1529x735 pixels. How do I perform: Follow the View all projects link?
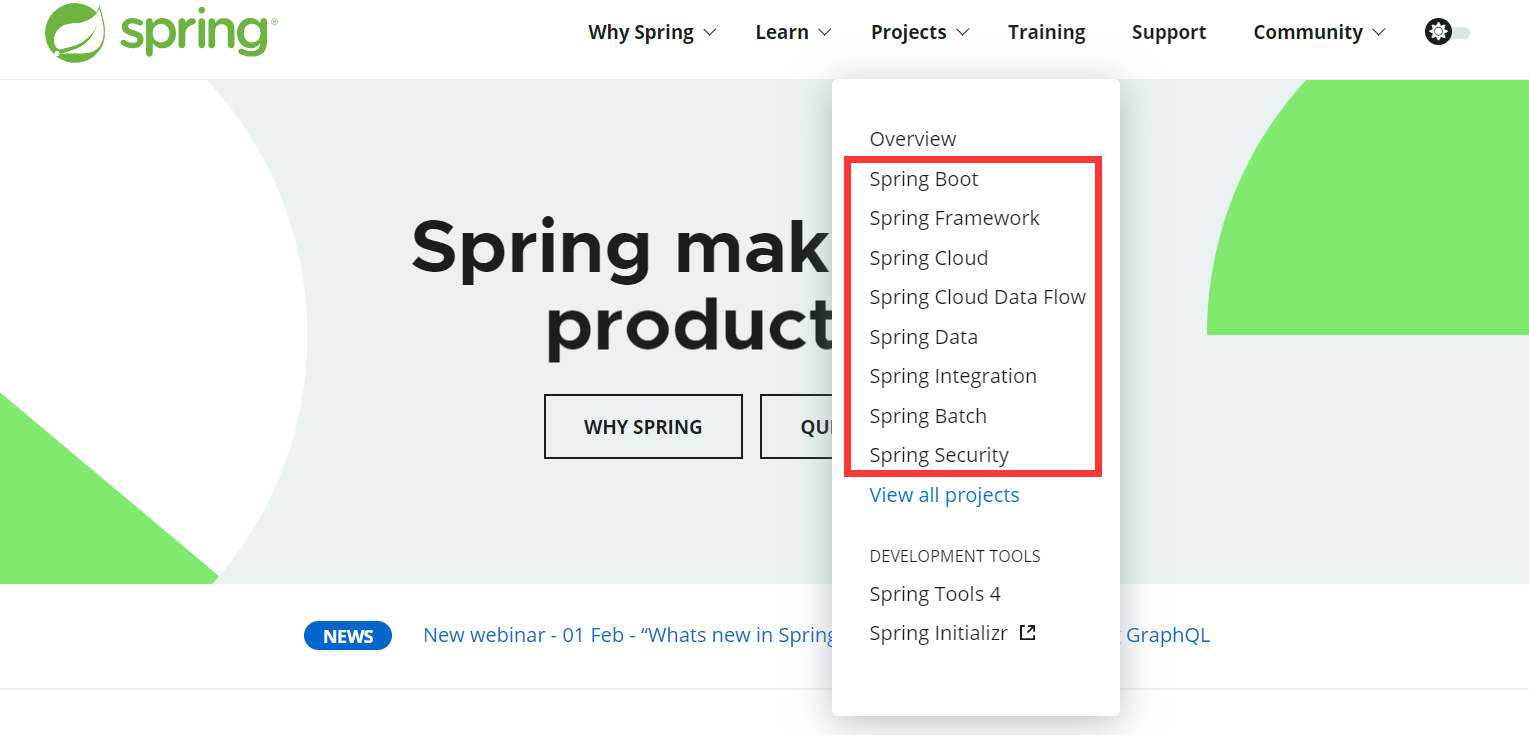tap(945, 495)
